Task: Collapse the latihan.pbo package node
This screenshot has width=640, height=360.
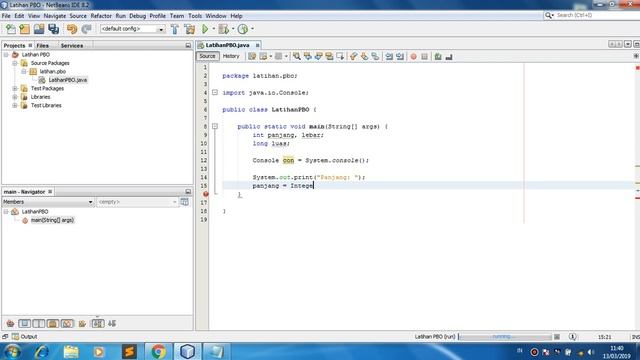Action: [24, 71]
